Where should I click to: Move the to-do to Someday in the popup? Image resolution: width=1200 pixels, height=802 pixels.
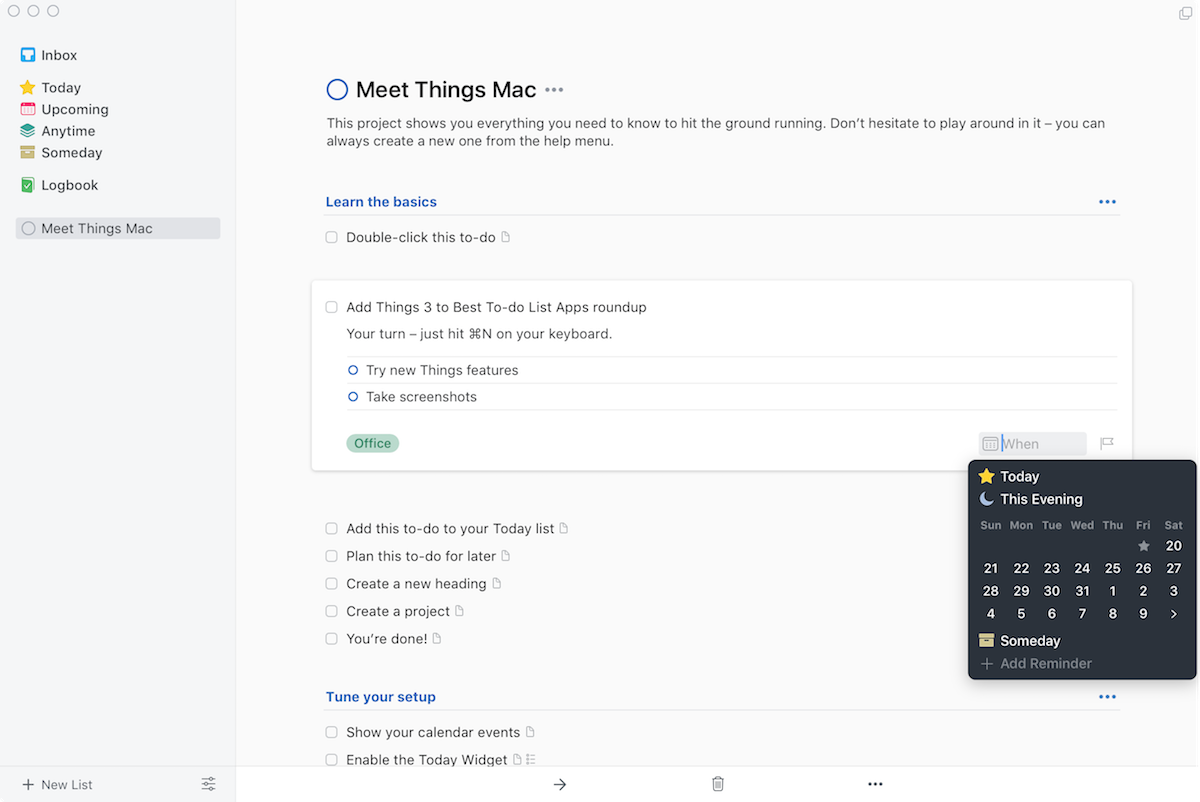(x=1030, y=640)
